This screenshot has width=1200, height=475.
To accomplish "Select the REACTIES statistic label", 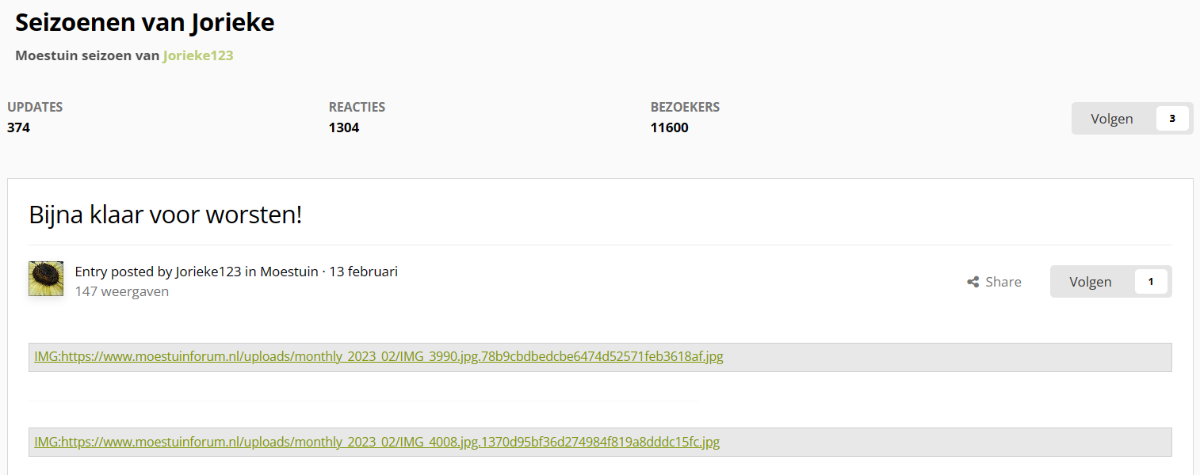I will (x=357, y=107).
